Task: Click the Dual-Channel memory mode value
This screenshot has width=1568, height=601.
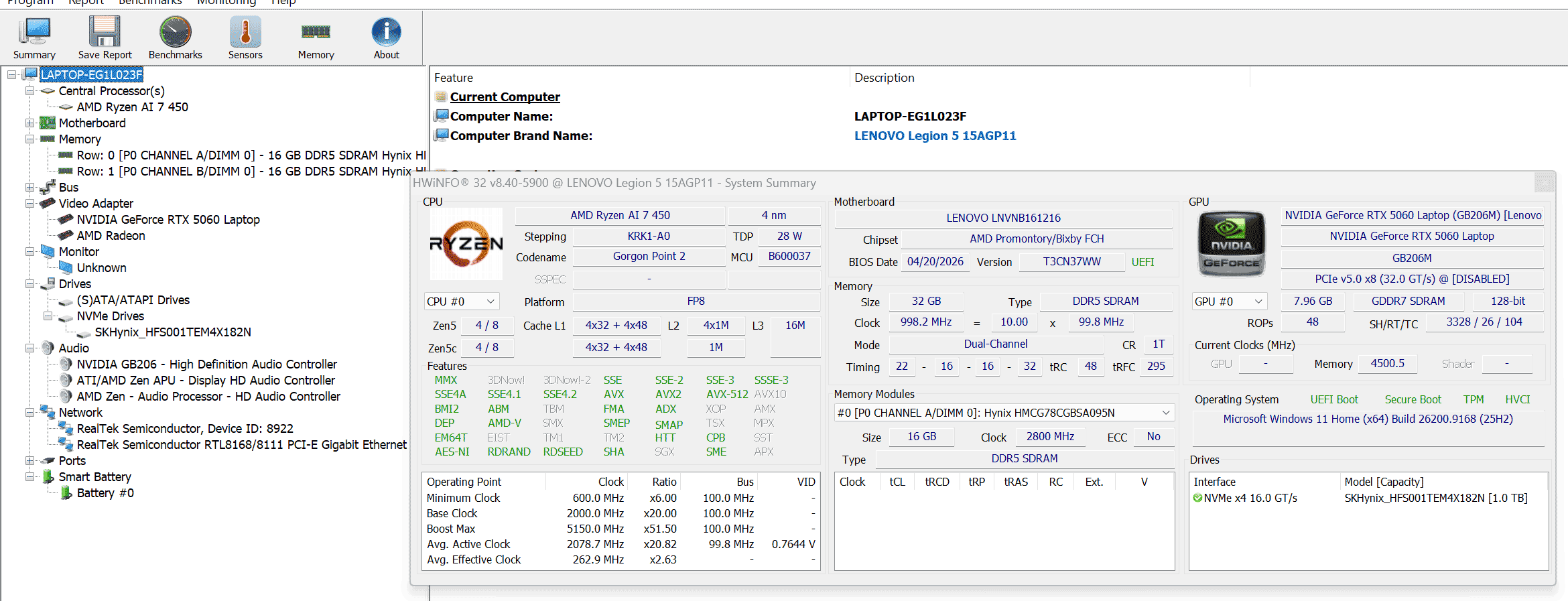Action: tap(995, 344)
